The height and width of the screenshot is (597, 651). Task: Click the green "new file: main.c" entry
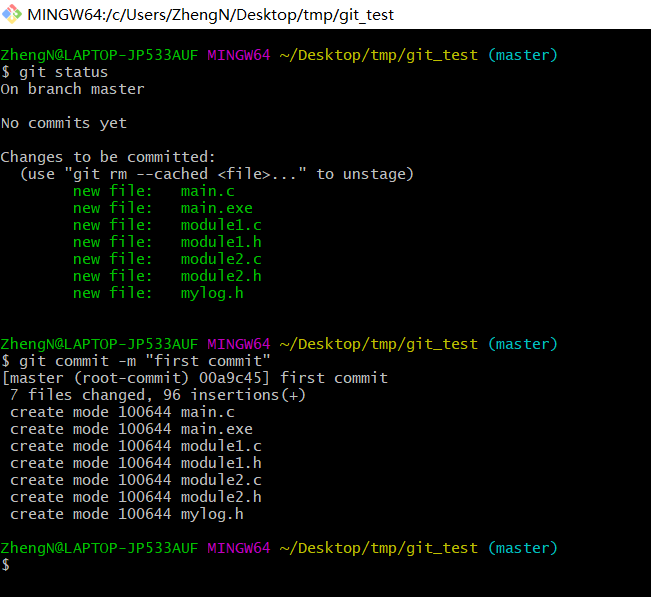(153, 191)
